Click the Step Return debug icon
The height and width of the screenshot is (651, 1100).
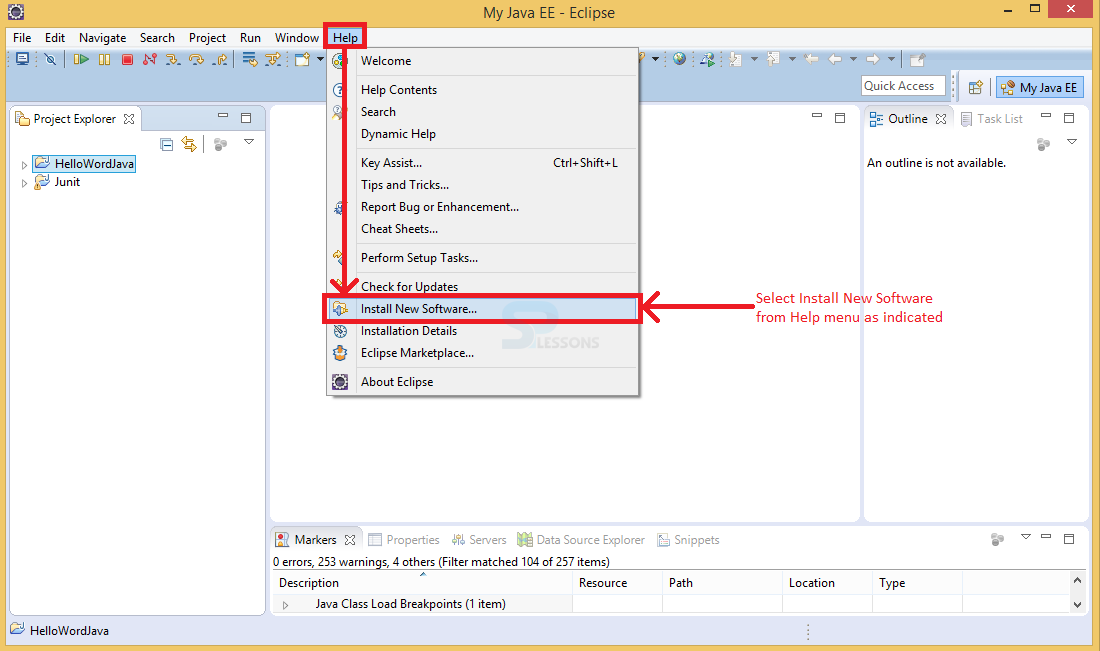(x=220, y=60)
